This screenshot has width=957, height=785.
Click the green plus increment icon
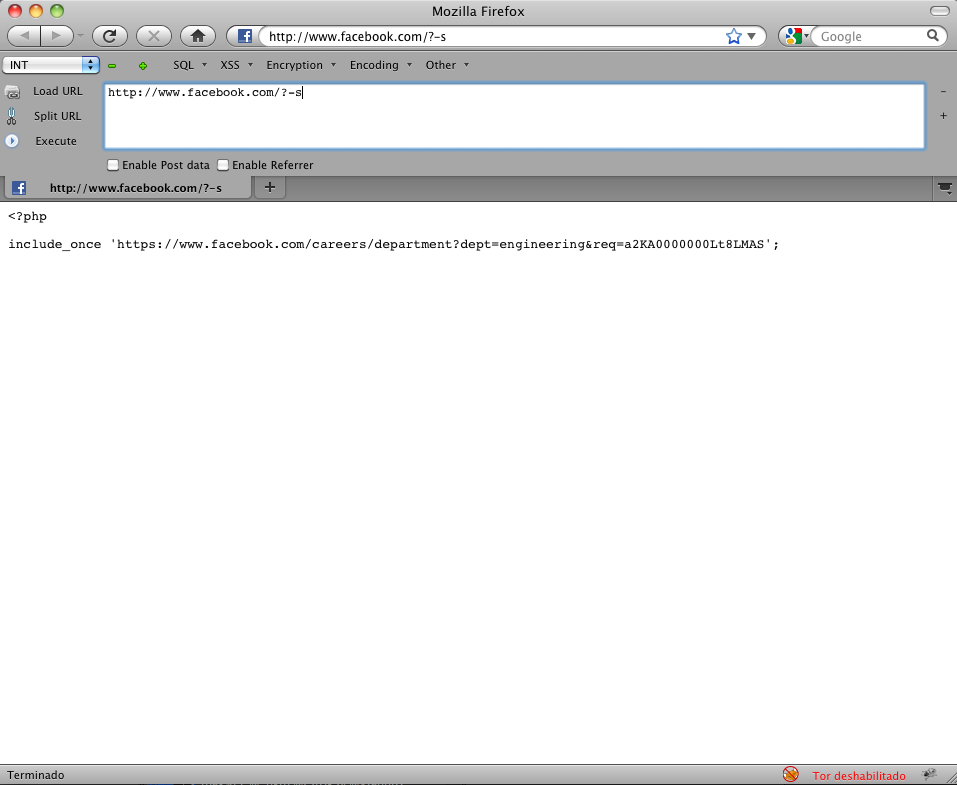tap(143, 65)
